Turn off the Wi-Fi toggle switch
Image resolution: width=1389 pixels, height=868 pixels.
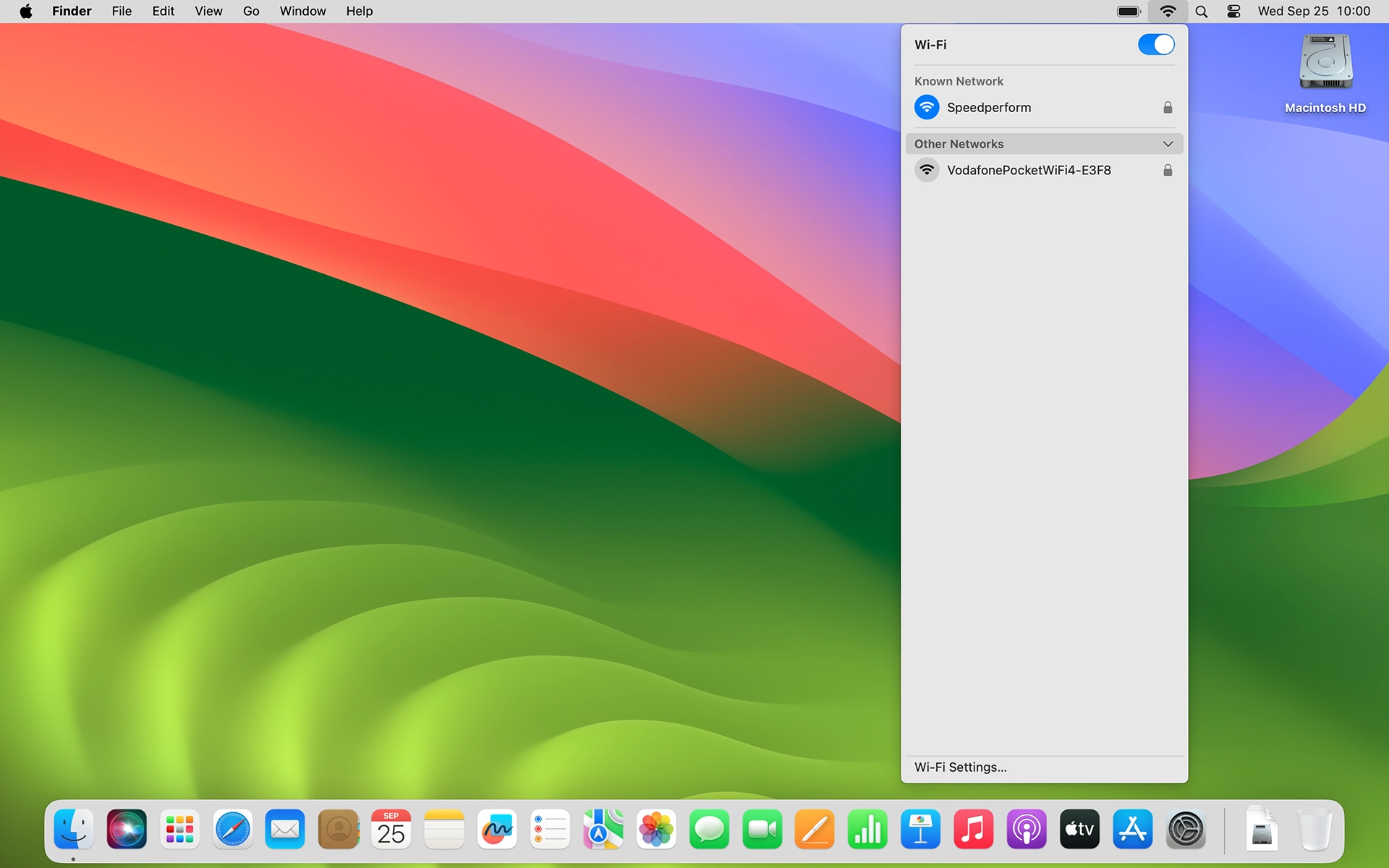click(x=1155, y=44)
